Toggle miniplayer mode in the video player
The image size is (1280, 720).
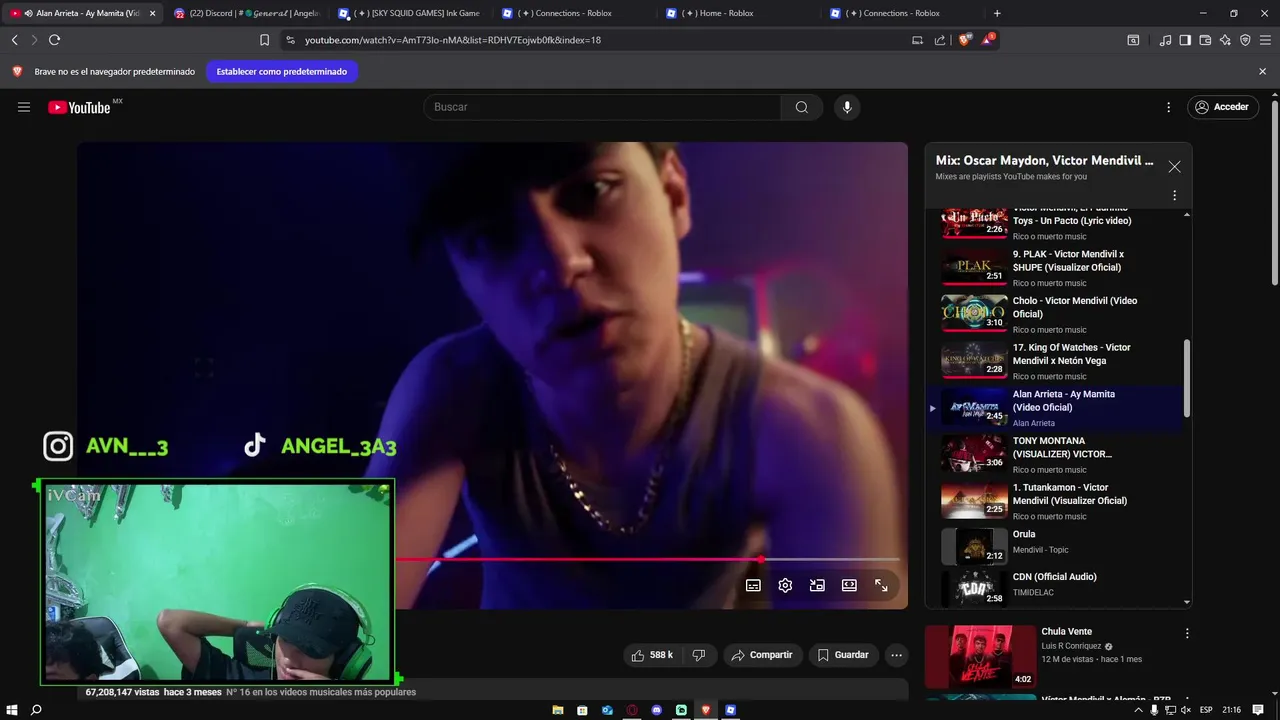tap(817, 585)
